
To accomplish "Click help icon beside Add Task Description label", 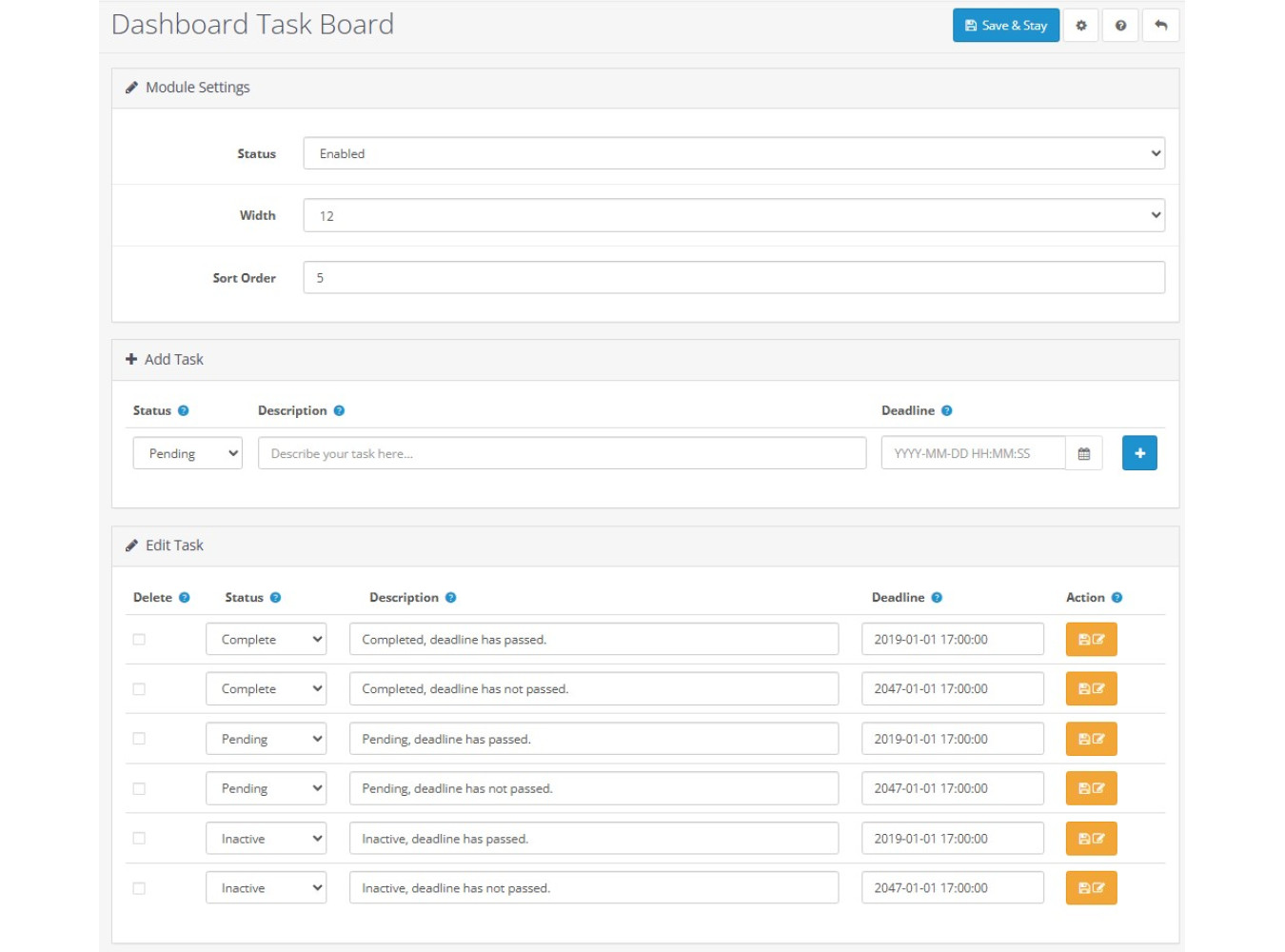I will coord(339,411).
